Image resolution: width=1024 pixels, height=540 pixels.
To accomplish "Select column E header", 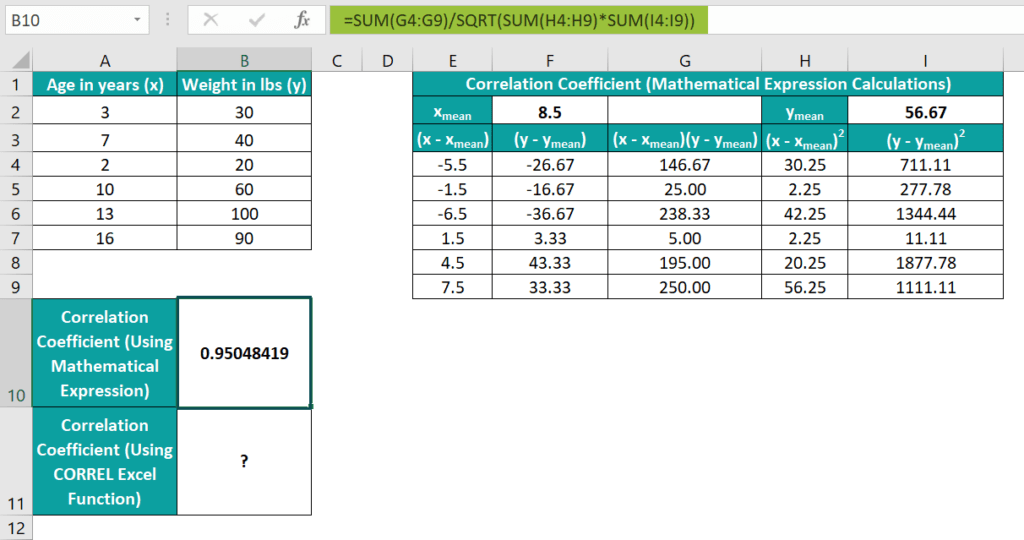I will 452,61.
